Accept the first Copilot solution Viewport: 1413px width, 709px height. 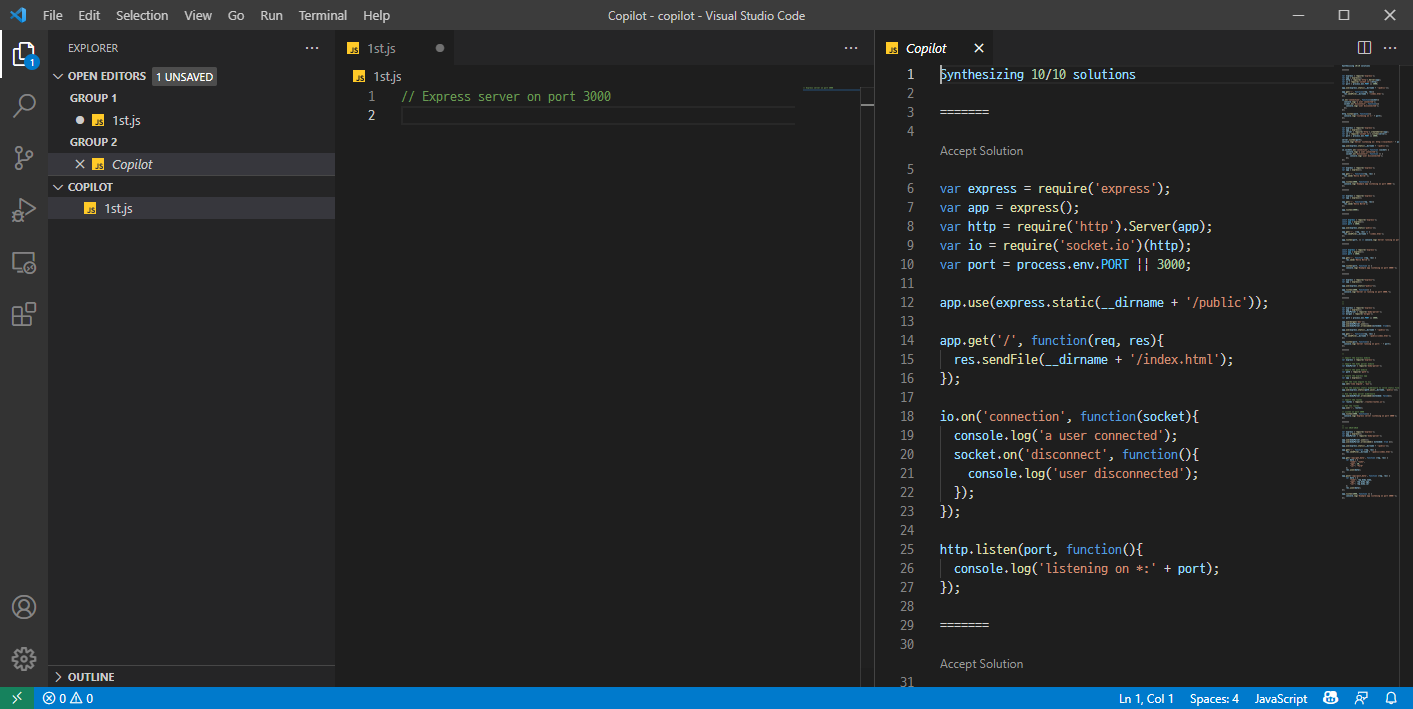(981, 151)
